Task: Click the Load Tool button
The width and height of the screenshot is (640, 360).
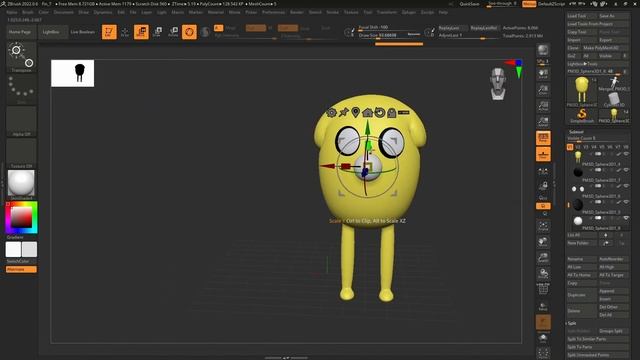Action: coord(582,16)
